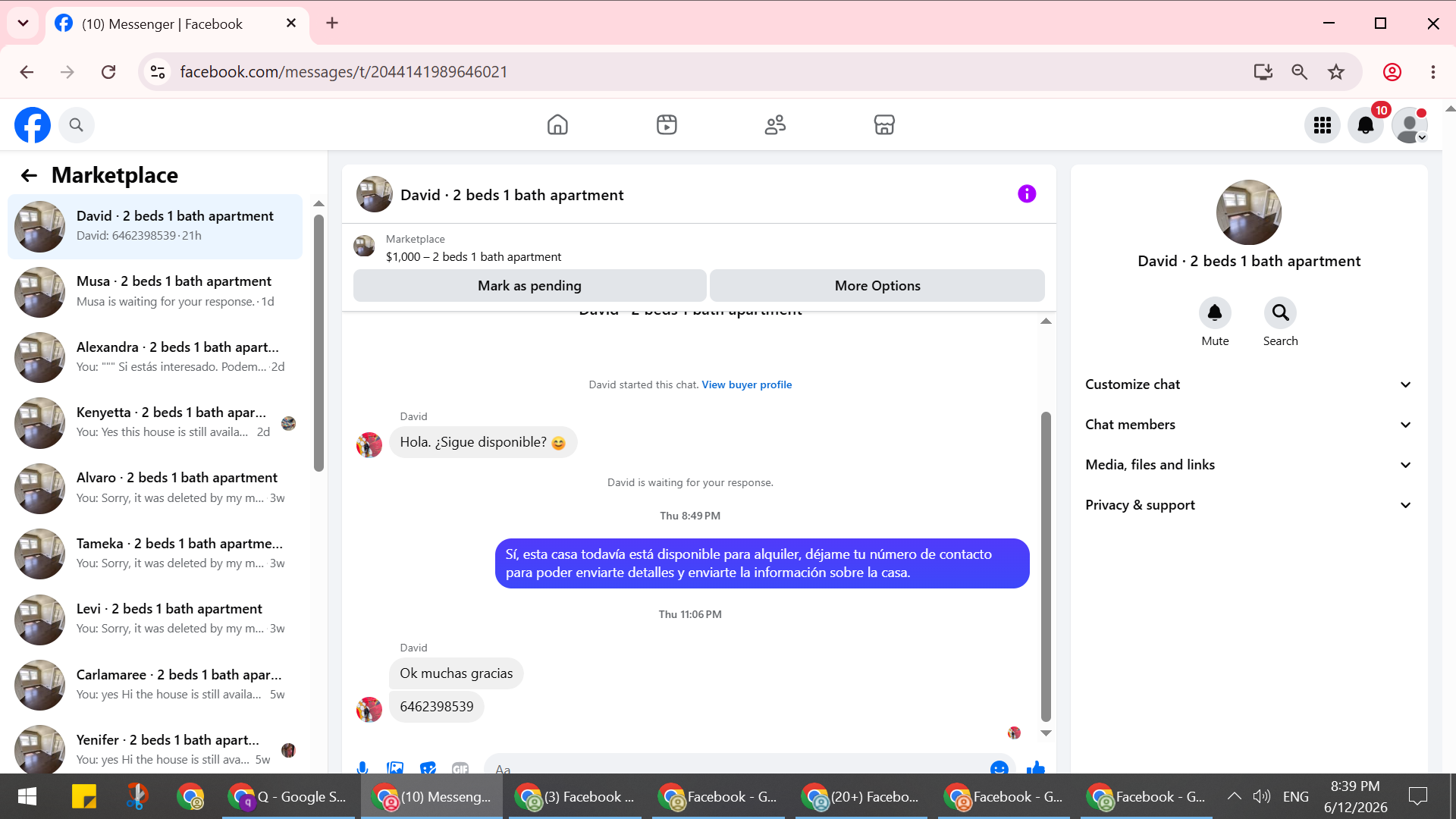Click the "Hola. ¿Sigue disponible?" message
This screenshot has height=819, width=1456.
pos(483,443)
